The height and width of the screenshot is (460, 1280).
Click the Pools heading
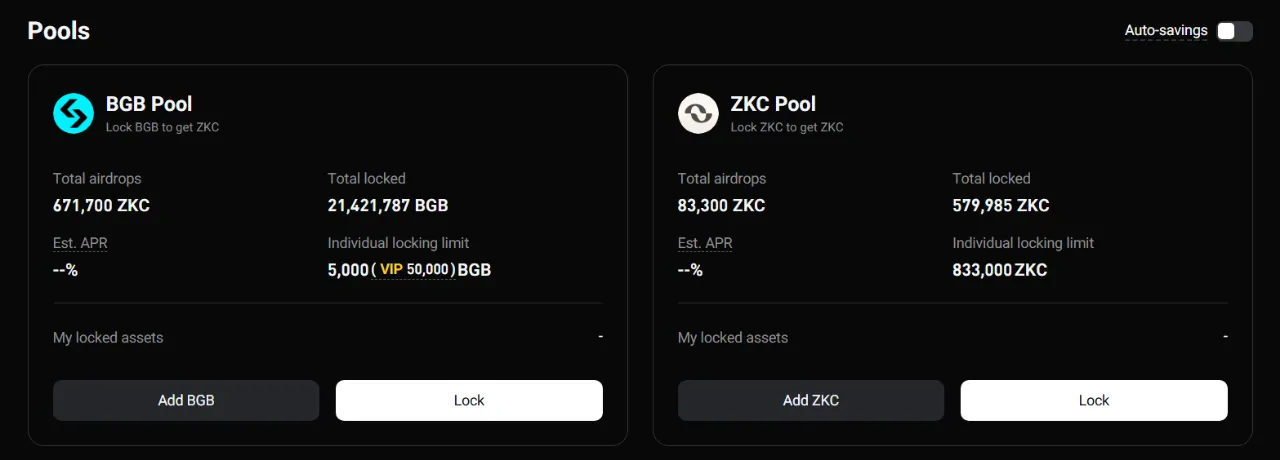[59, 31]
